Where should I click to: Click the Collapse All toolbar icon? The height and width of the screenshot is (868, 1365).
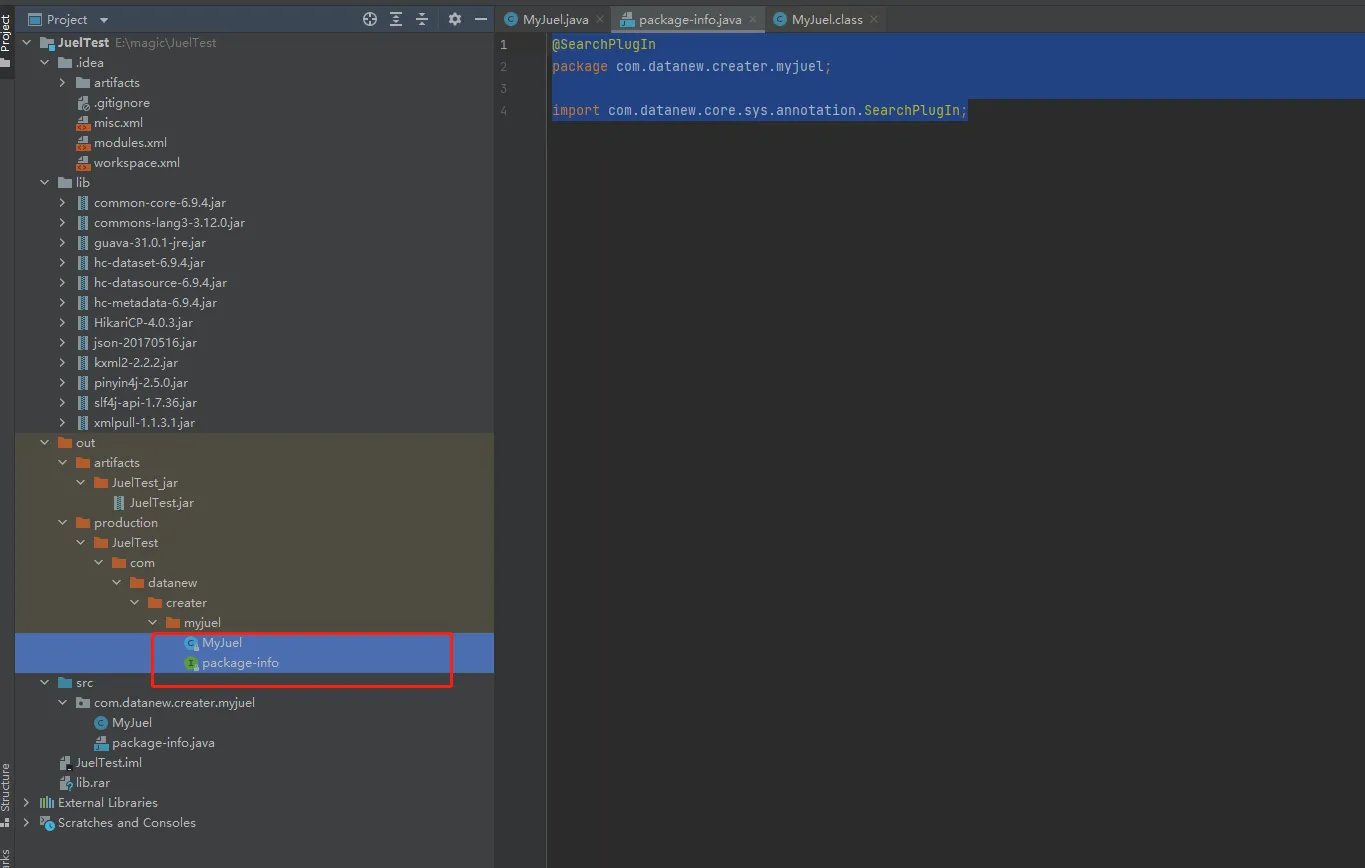422,19
